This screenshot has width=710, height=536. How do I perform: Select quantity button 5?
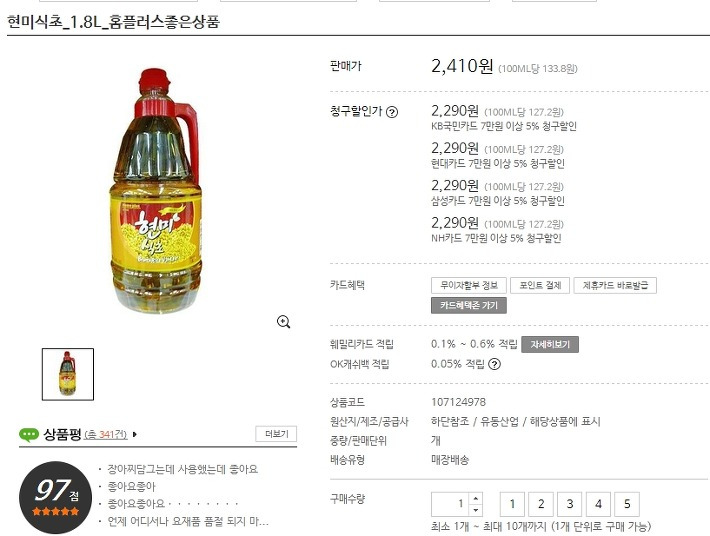click(x=627, y=504)
